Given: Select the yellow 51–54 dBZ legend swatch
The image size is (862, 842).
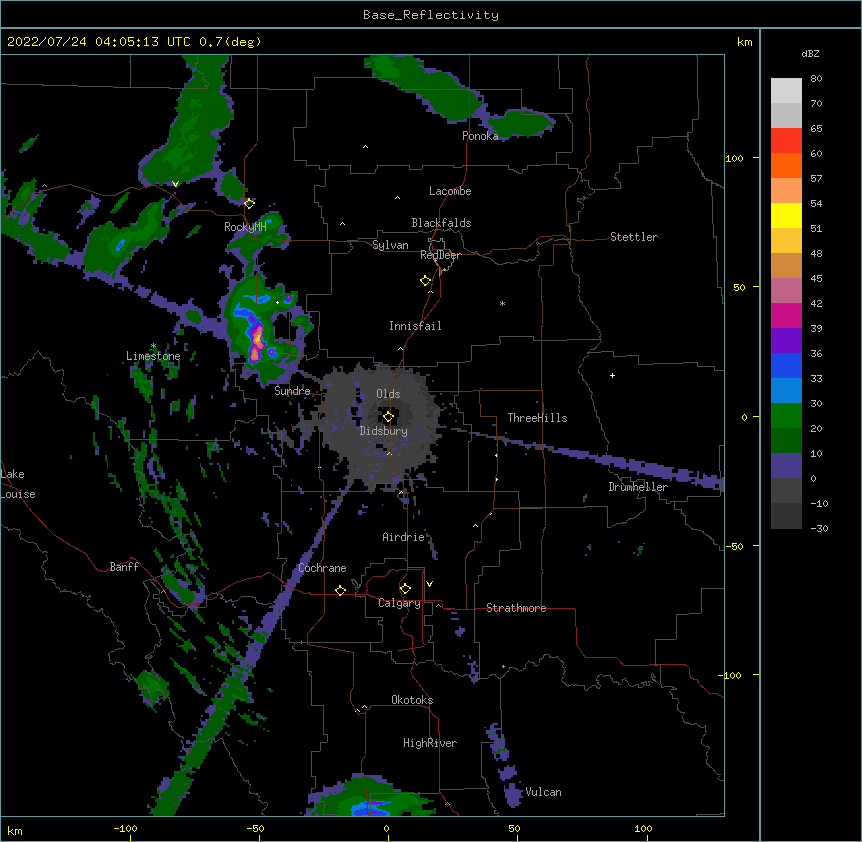Looking at the screenshot, I should coord(786,215).
